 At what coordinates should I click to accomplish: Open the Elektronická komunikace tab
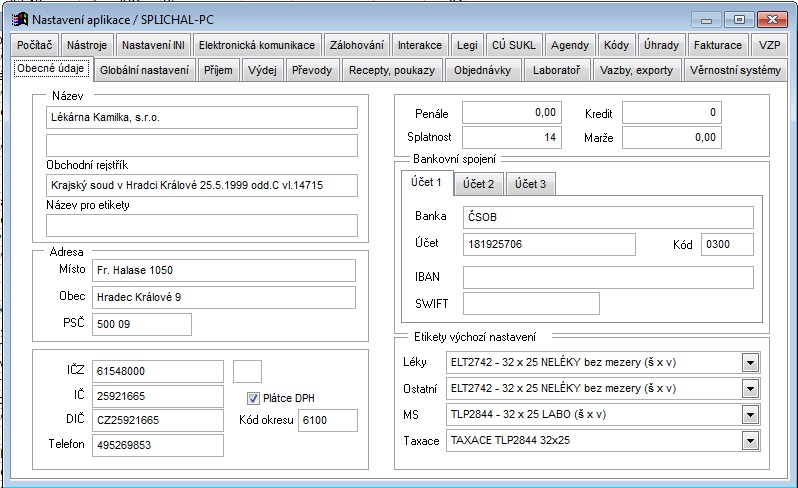[x=257, y=45]
